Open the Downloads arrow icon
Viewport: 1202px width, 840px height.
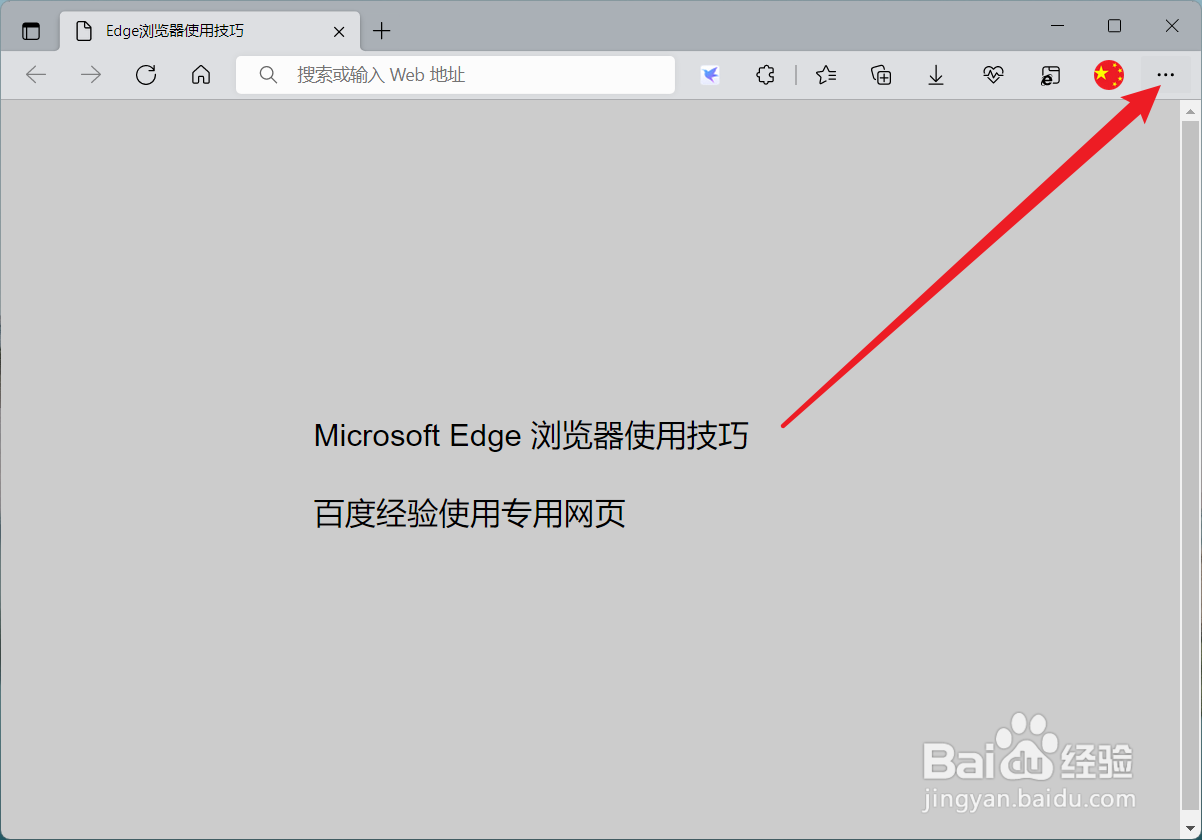coord(936,75)
